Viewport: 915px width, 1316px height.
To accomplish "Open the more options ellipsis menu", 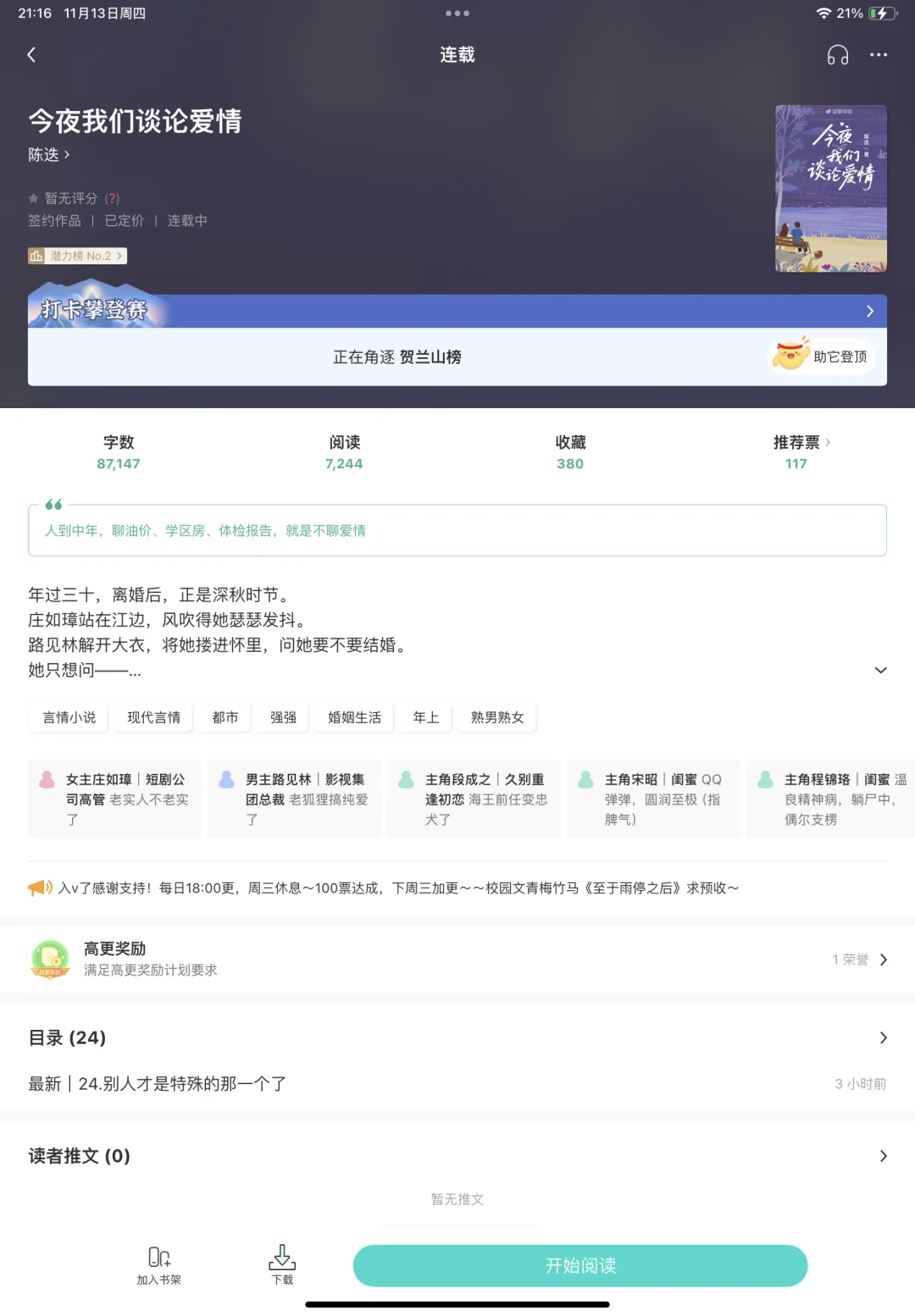I will [879, 54].
